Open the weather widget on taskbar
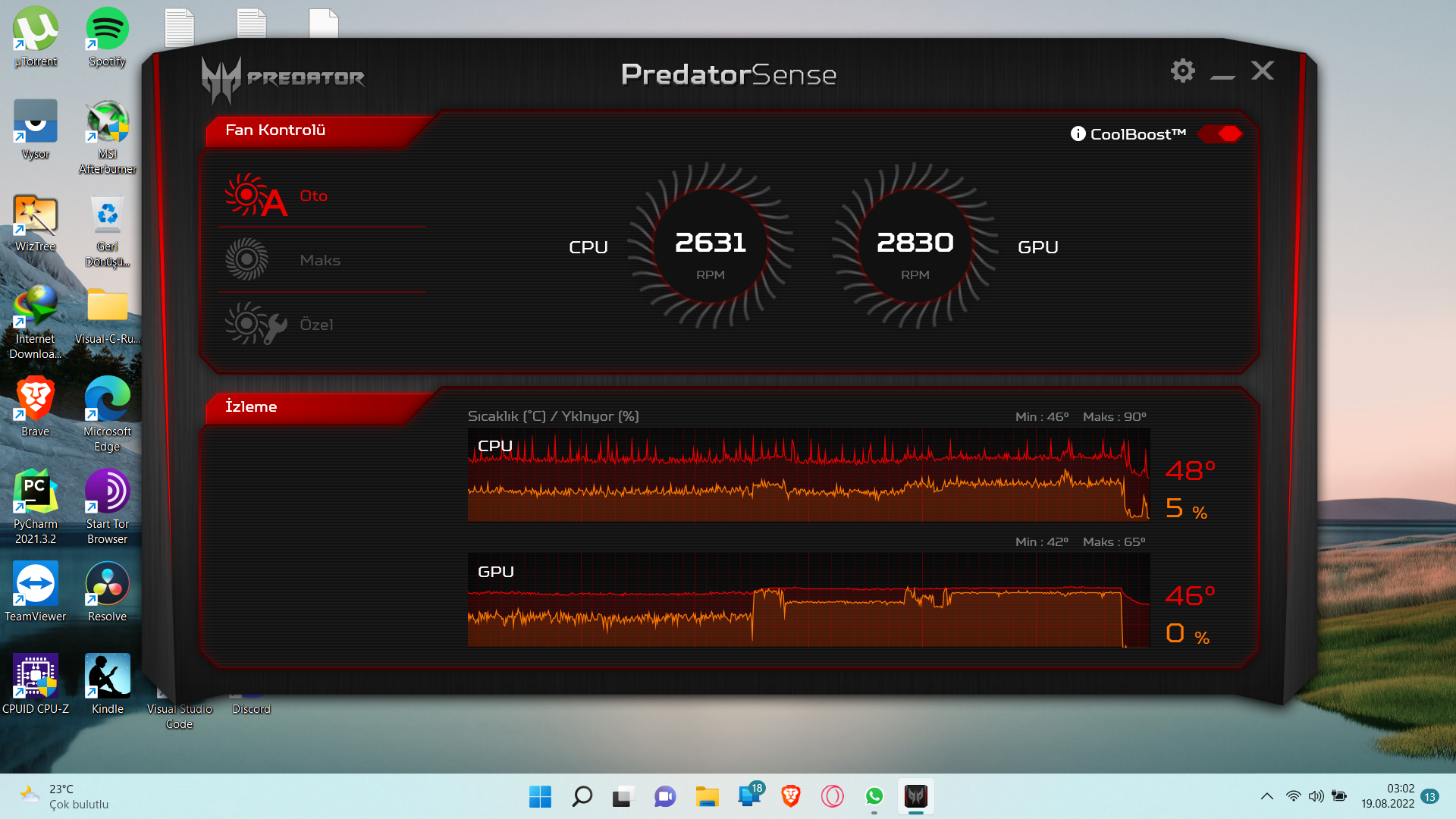 pos(64,796)
